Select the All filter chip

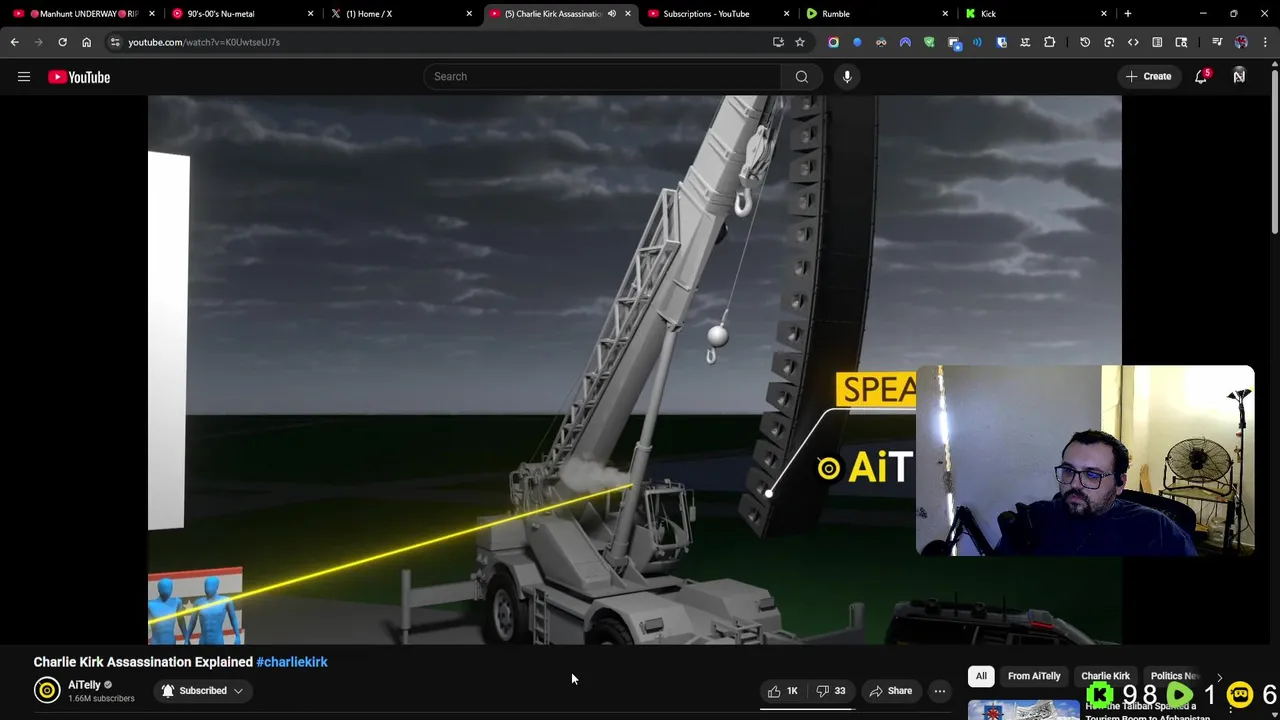981,677
